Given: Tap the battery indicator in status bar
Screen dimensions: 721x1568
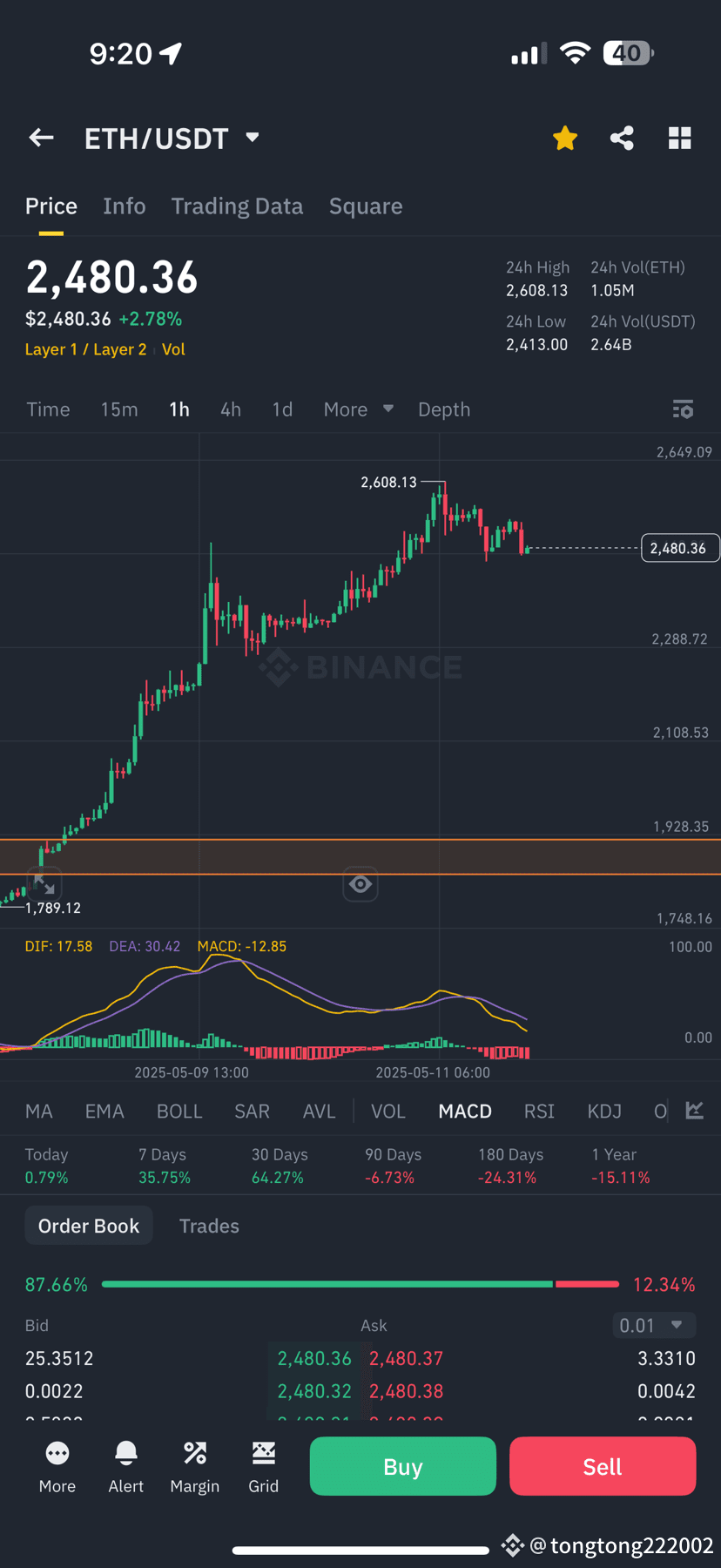Looking at the screenshot, I should tap(629, 53).
